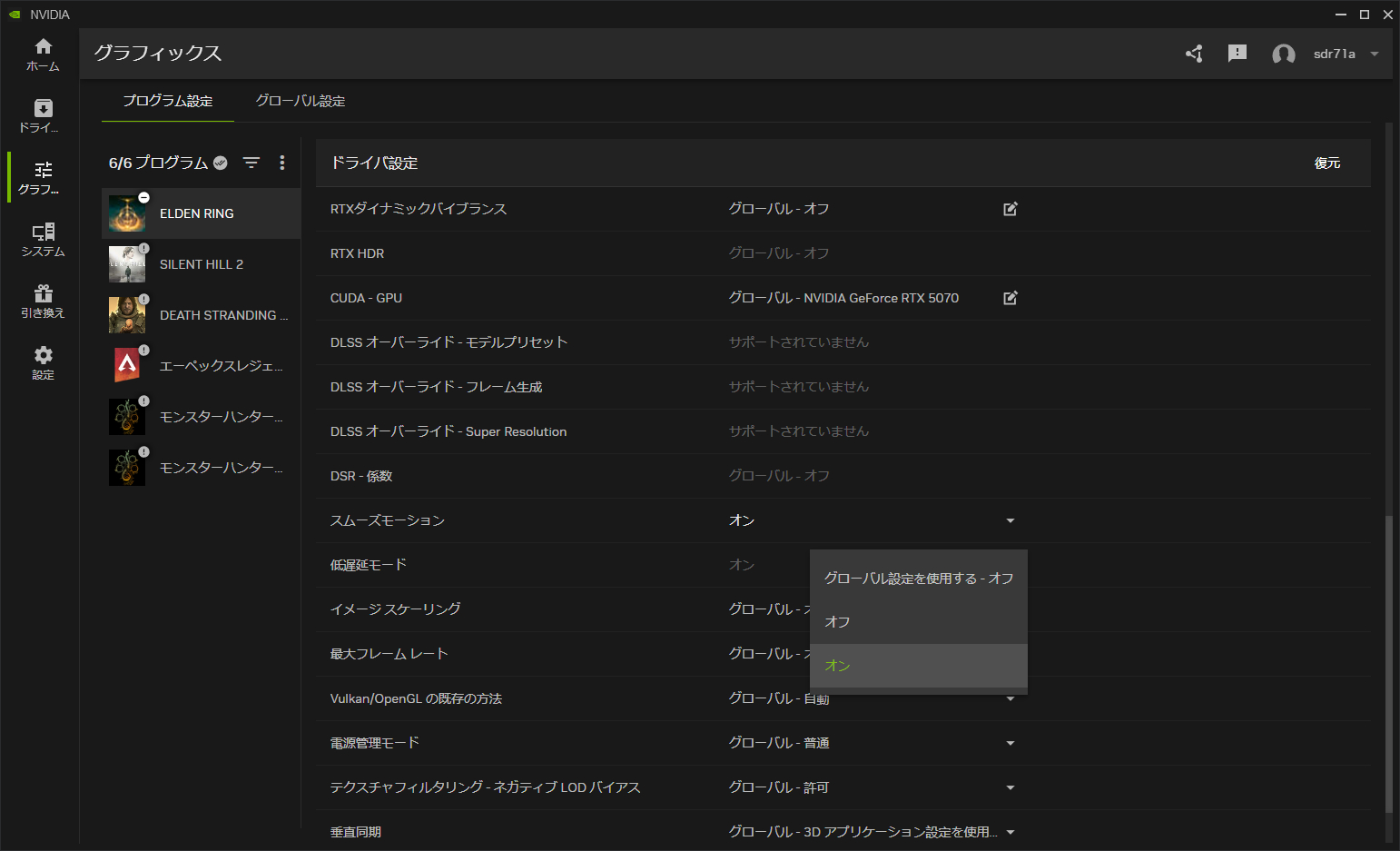Click DLSS オーバーライド - Super Resolution label
Image resolution: width=1400 pixels, height=851 pixels.
pyautogui.click(x=449, y=431)
